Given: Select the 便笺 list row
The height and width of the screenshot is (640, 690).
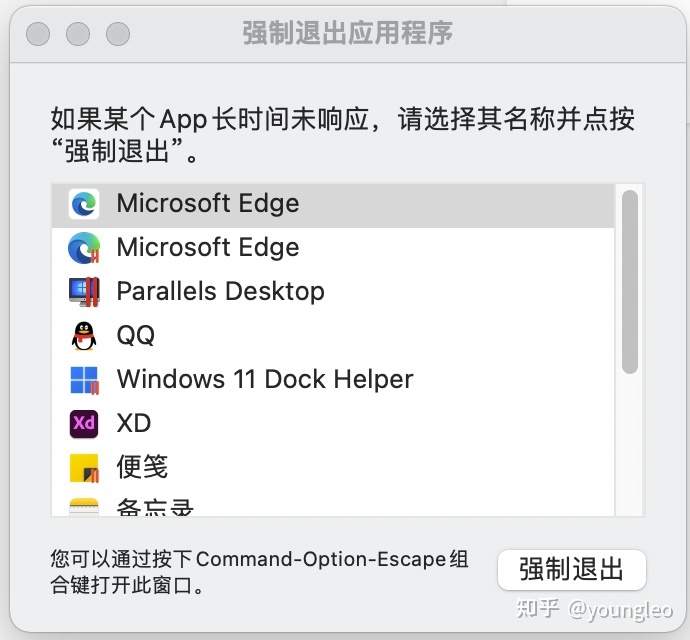Looking at the screenshot, I should [333, 467].
